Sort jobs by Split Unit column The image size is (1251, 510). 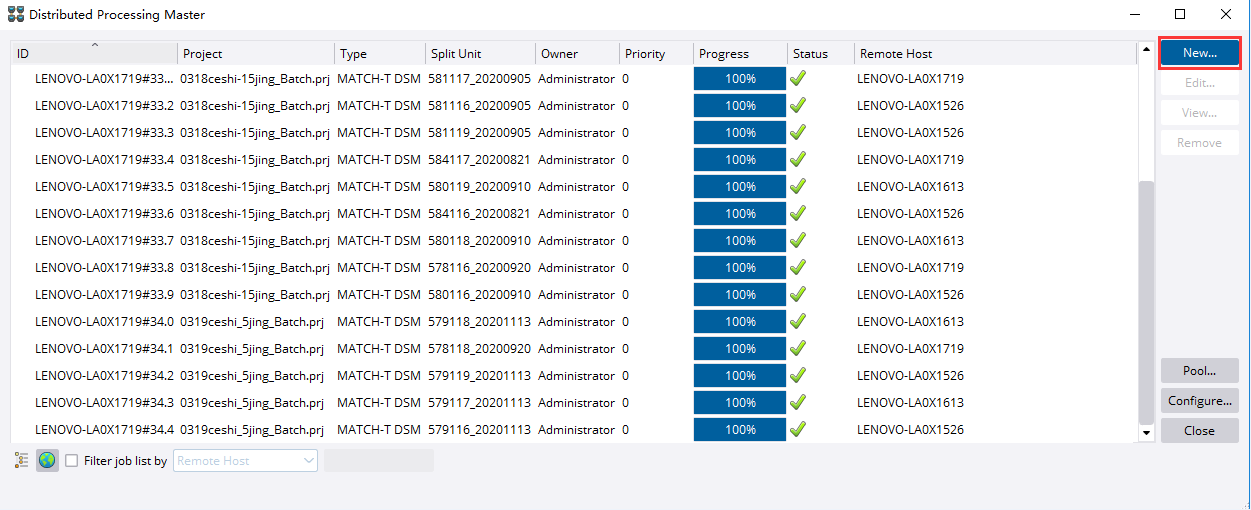(478, 54)
